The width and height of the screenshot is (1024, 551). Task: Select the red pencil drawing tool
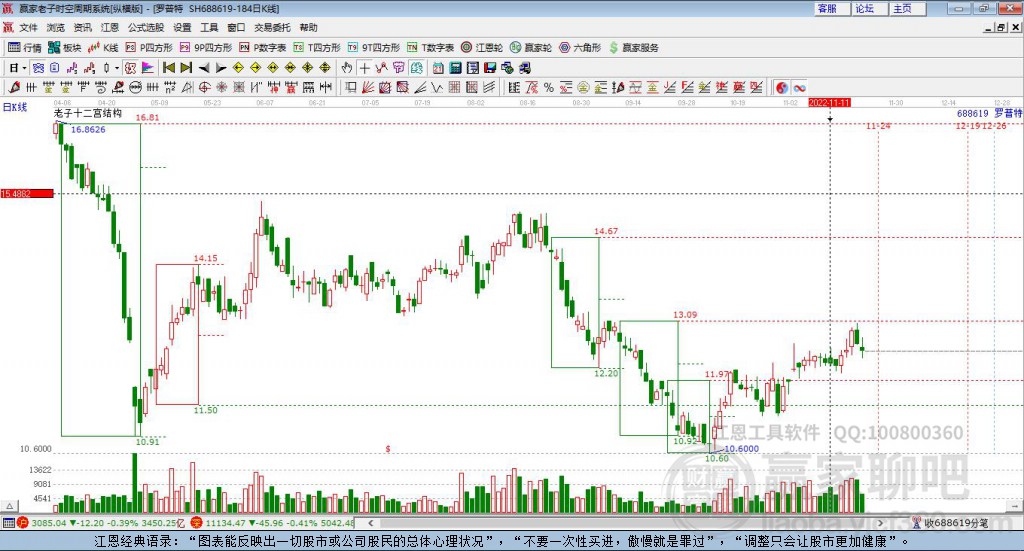[14, 87]
